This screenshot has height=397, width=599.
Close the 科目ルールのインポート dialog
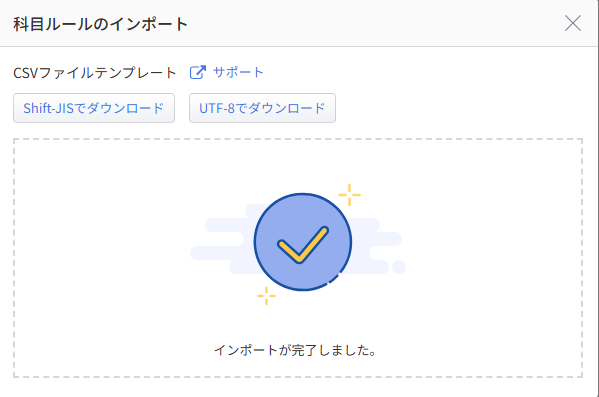point(573,23)
